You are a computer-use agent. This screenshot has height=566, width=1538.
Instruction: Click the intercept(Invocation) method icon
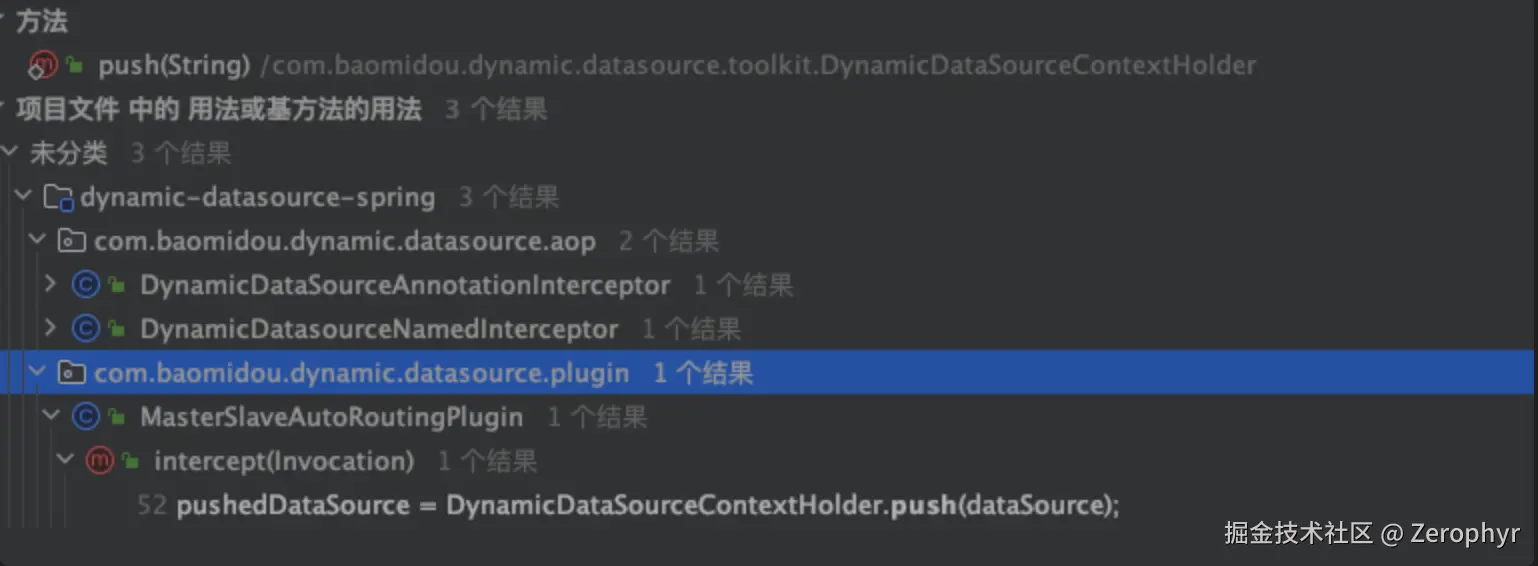(99, 461)
